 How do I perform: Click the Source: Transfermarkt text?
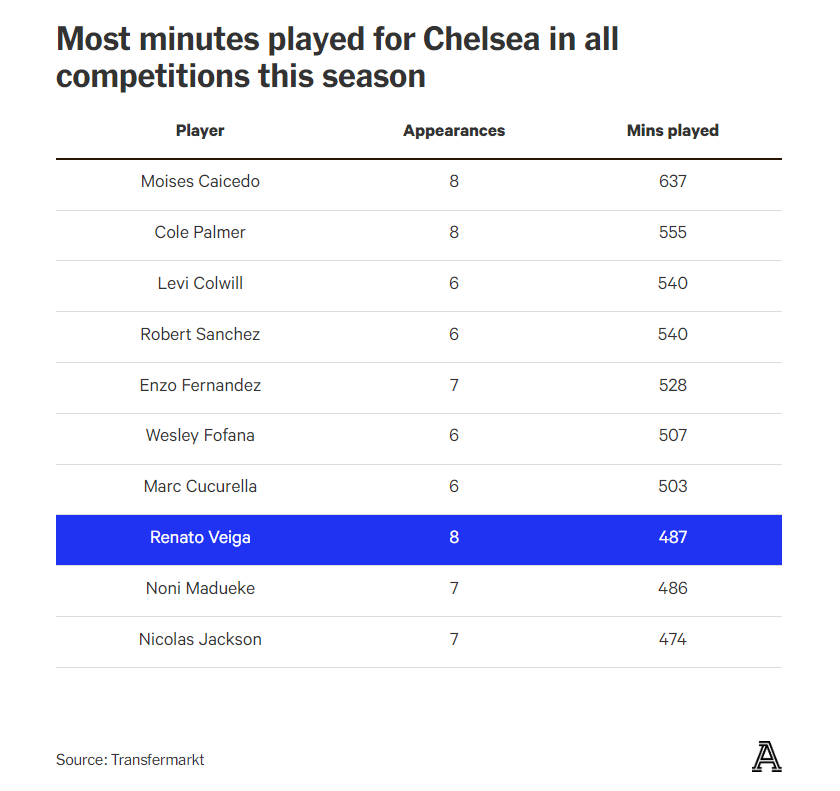pyautogui.click(x=130, y=760)
